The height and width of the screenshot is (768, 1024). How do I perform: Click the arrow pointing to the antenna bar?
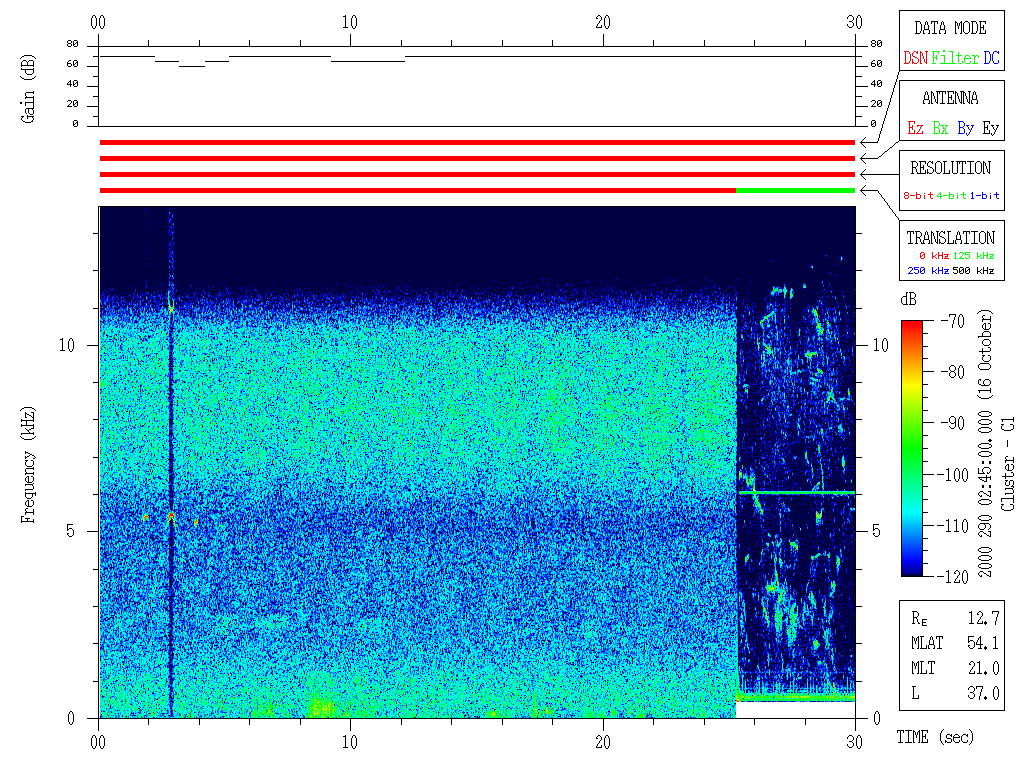click(x=868, y=158)
